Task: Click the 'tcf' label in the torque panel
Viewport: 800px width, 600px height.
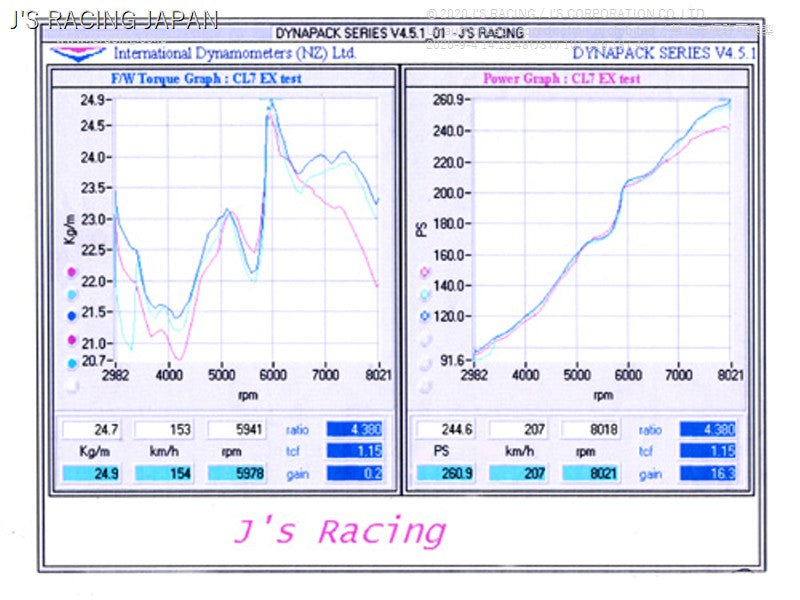Action: coord(292,452)
